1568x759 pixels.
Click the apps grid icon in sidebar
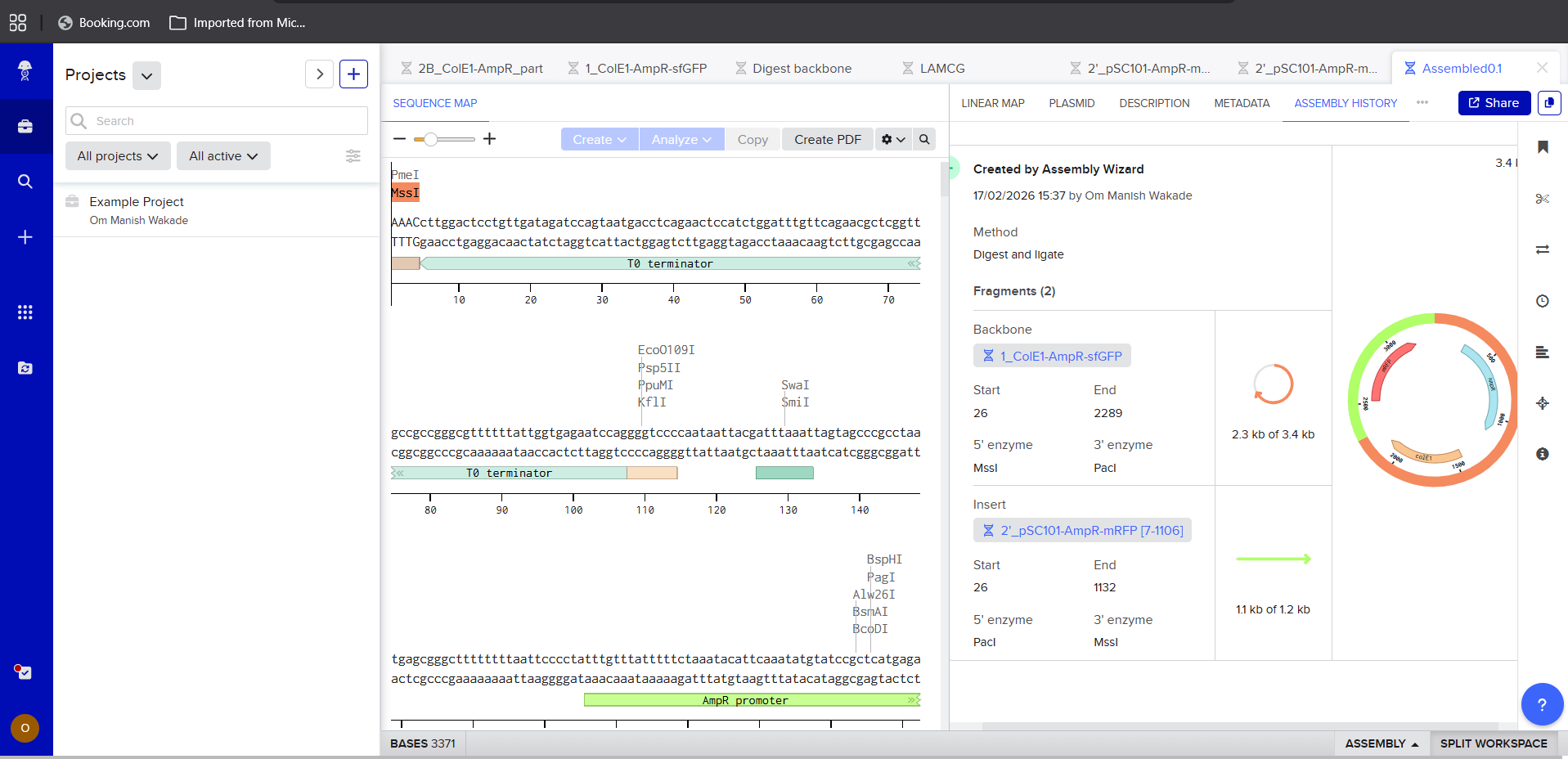pos(25,312)
